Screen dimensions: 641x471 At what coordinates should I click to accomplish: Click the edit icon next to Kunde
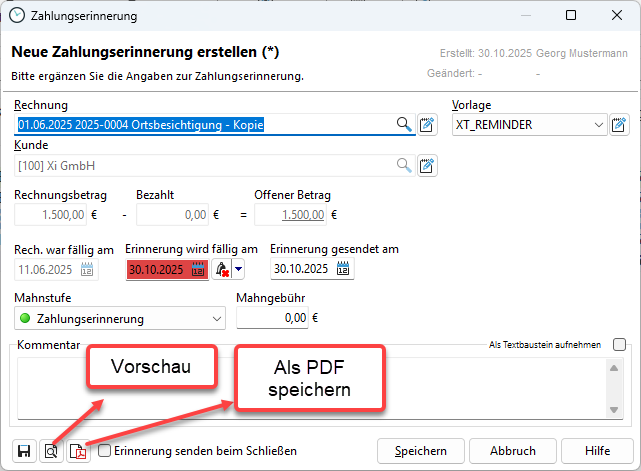point(428,165)
